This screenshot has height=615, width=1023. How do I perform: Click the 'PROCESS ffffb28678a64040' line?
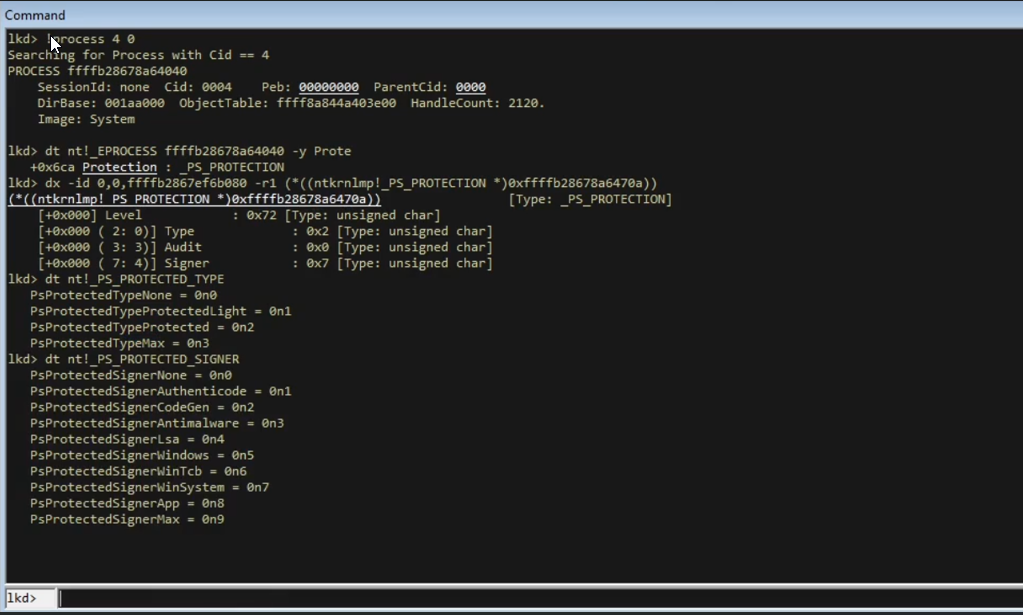click(97, 70)
